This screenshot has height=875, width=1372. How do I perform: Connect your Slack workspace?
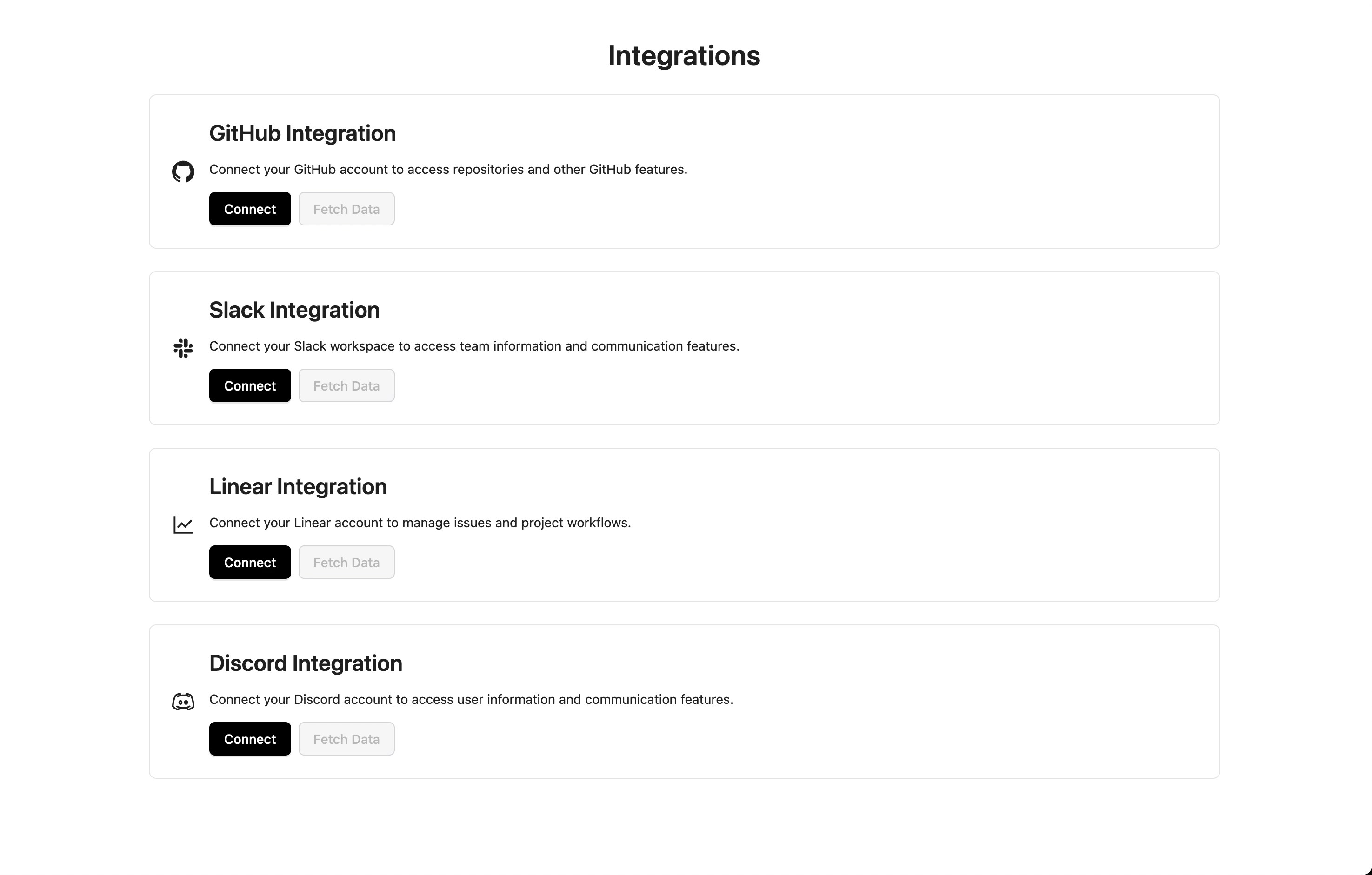pyautogui.click(x=250, y=385)
